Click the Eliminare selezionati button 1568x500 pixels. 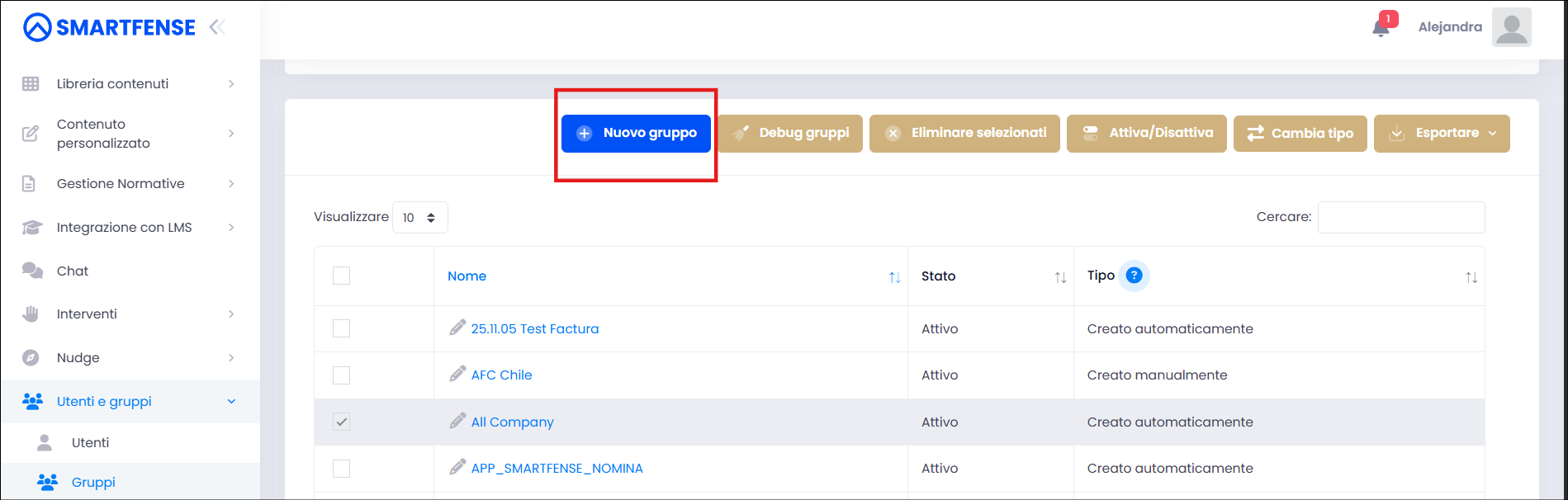coord(964,134)
